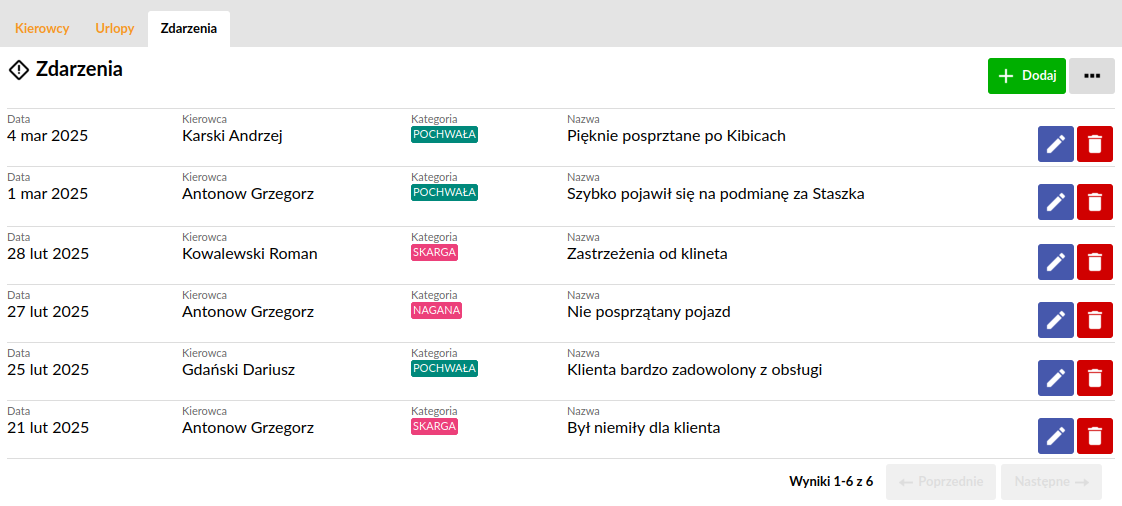Viewport: 1122px width, 506px height.
Task: Delete the Gdański Dariusz event row
Action: click(x=1095, y=378)
